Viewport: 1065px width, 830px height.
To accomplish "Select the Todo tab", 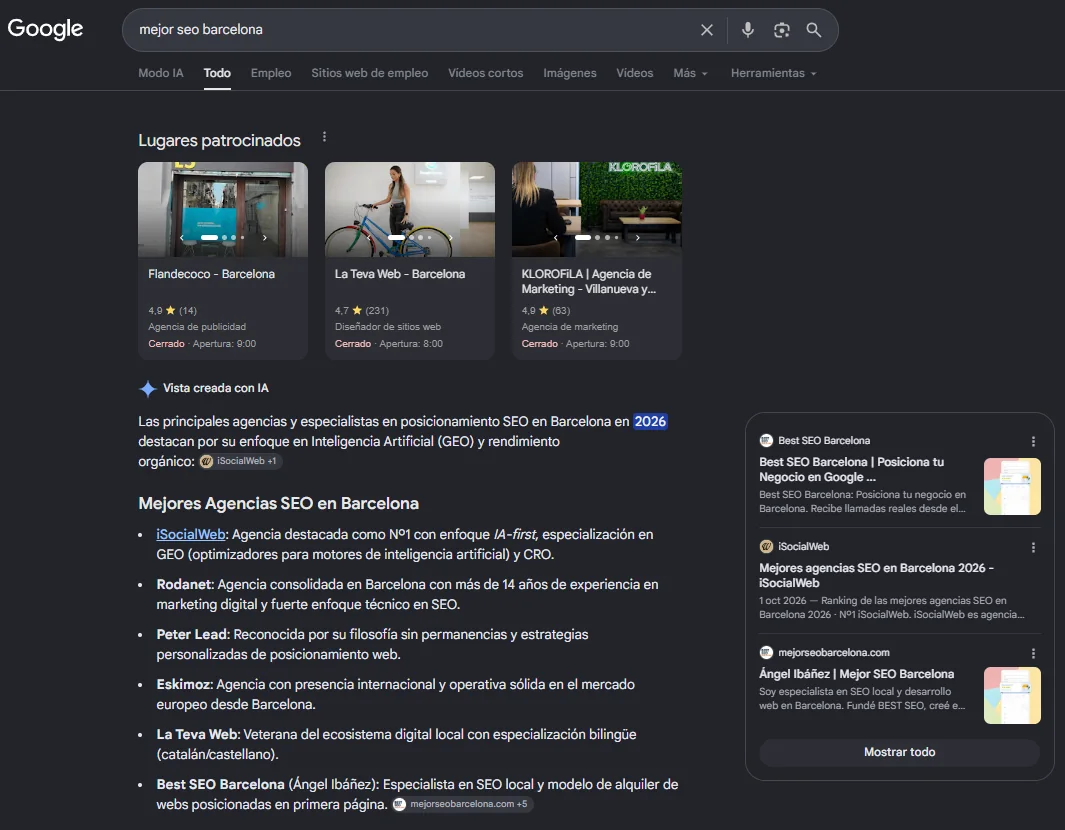I will (217, 73).
